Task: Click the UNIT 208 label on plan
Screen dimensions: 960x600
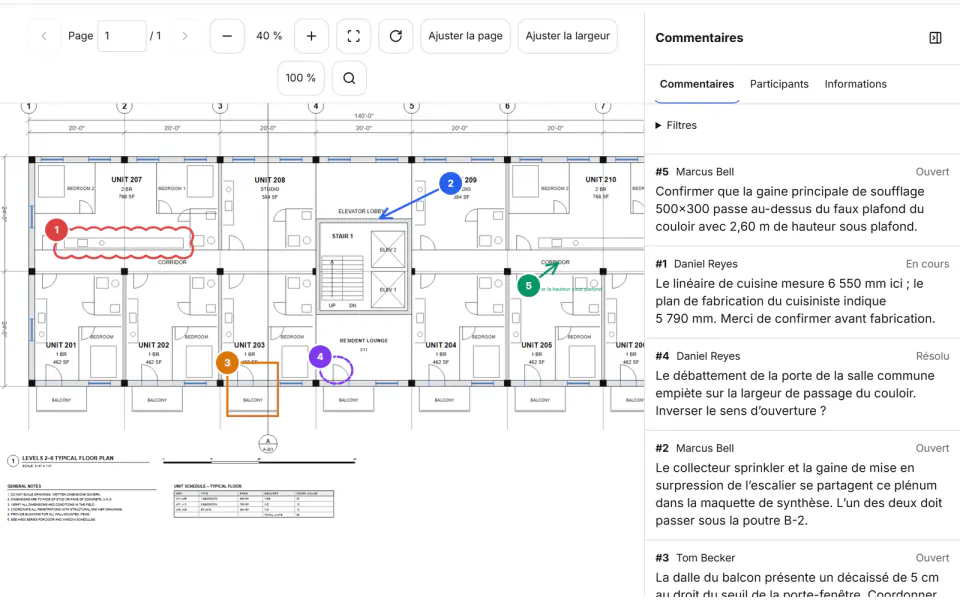Action: tap(269, 180)
